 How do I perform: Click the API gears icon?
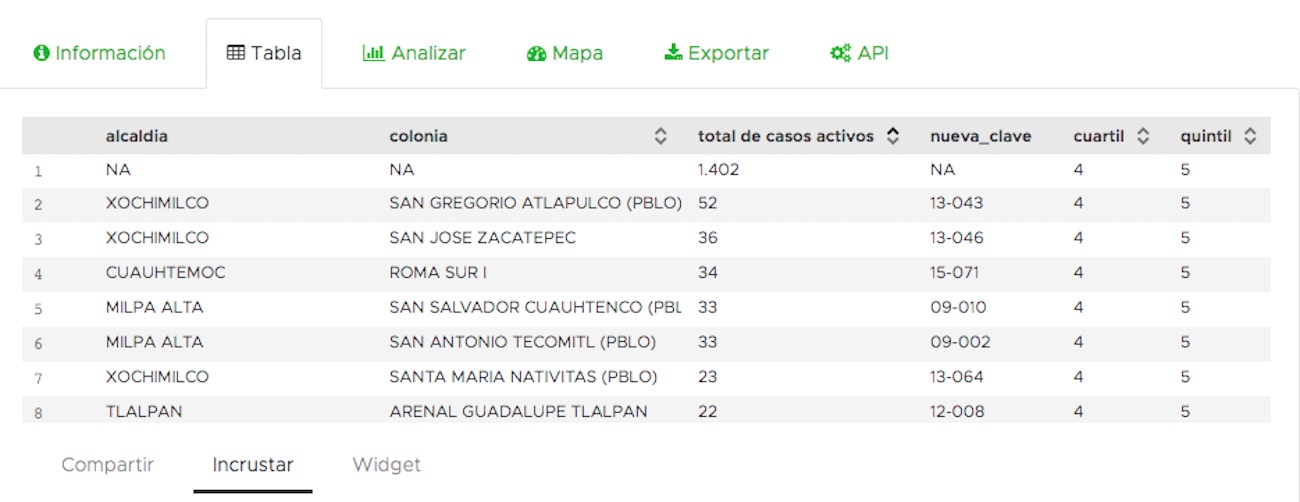click(x=840, y=53)
